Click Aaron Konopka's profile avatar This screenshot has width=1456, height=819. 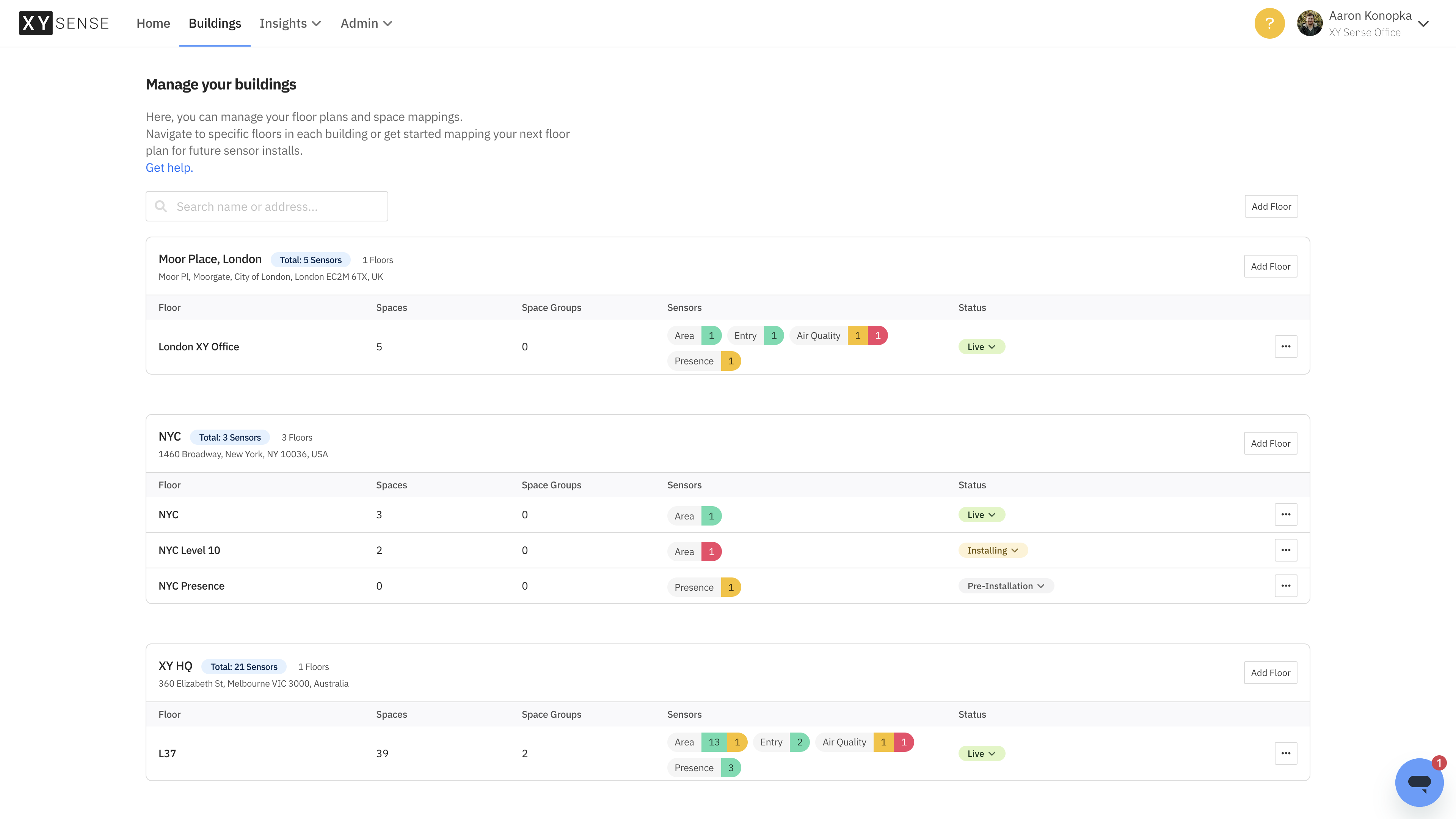1310,23
